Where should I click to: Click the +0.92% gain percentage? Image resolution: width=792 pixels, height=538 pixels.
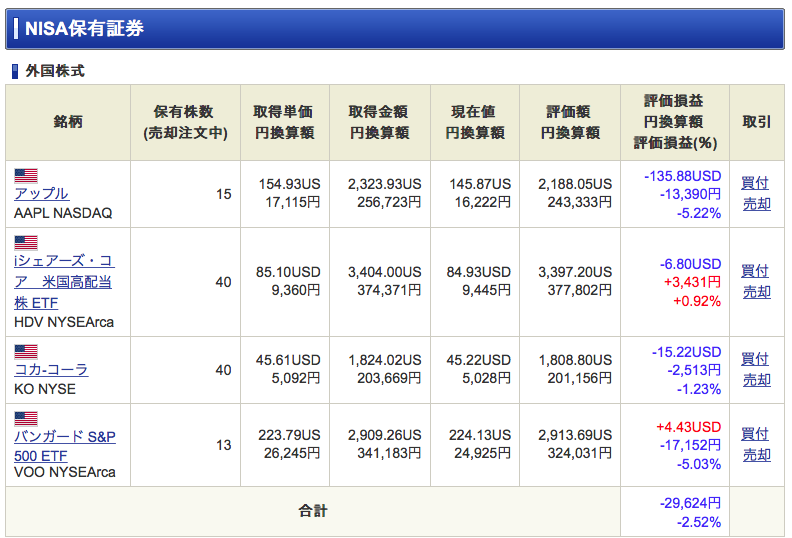point(697,301)
